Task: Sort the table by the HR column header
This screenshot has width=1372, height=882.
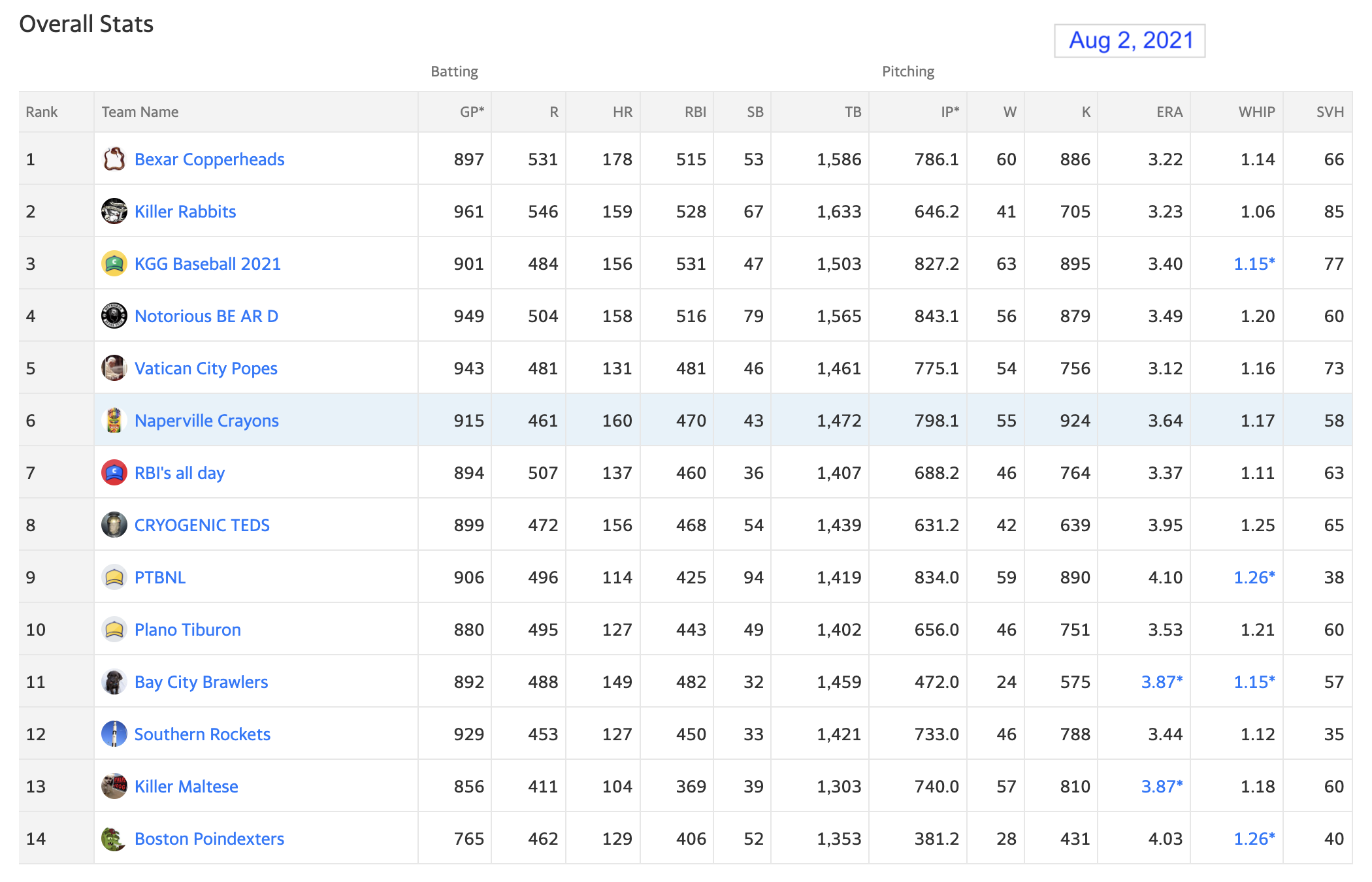Action: coord(622,112)
